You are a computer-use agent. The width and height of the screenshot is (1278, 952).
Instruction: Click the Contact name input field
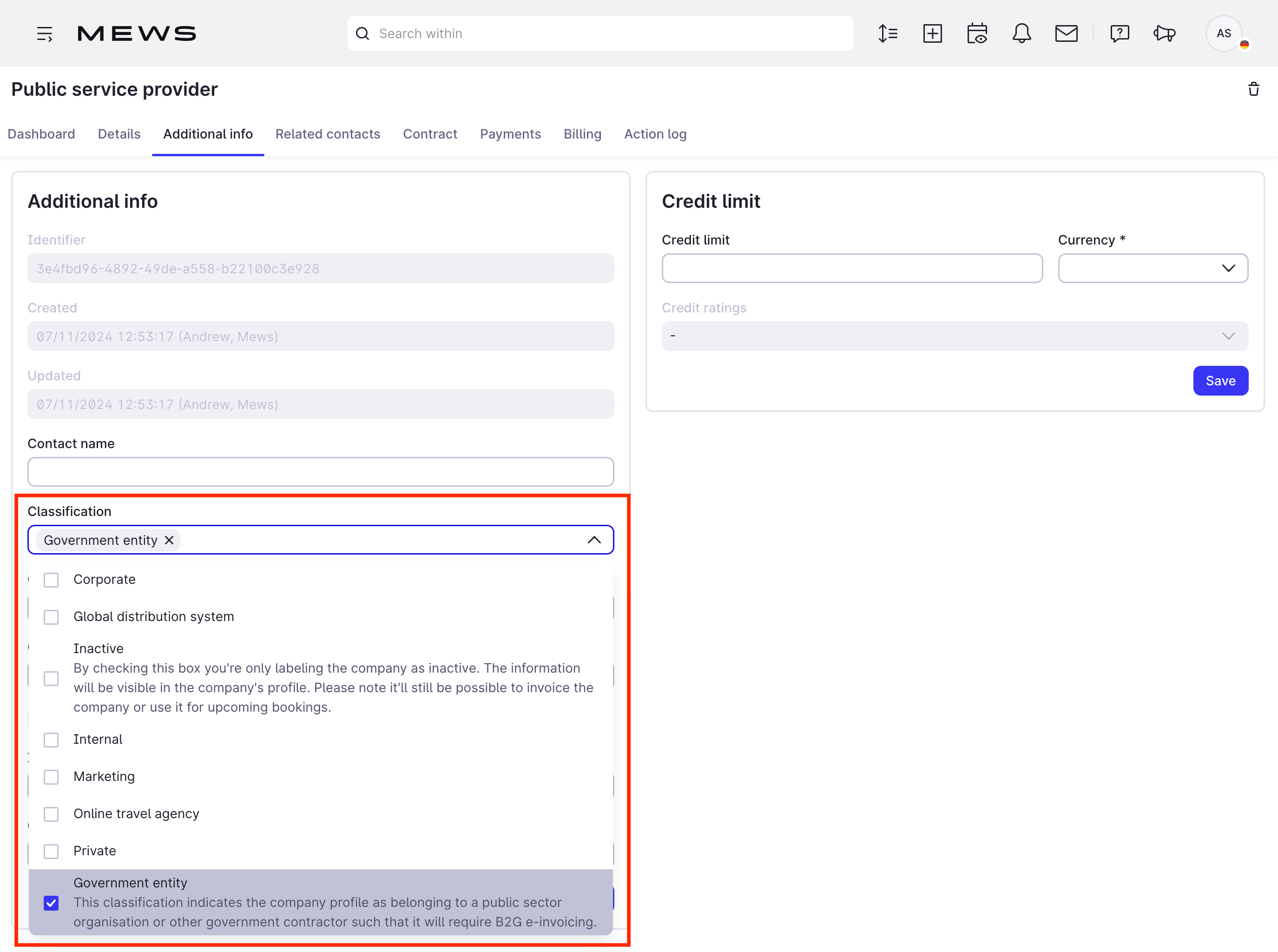320,472
